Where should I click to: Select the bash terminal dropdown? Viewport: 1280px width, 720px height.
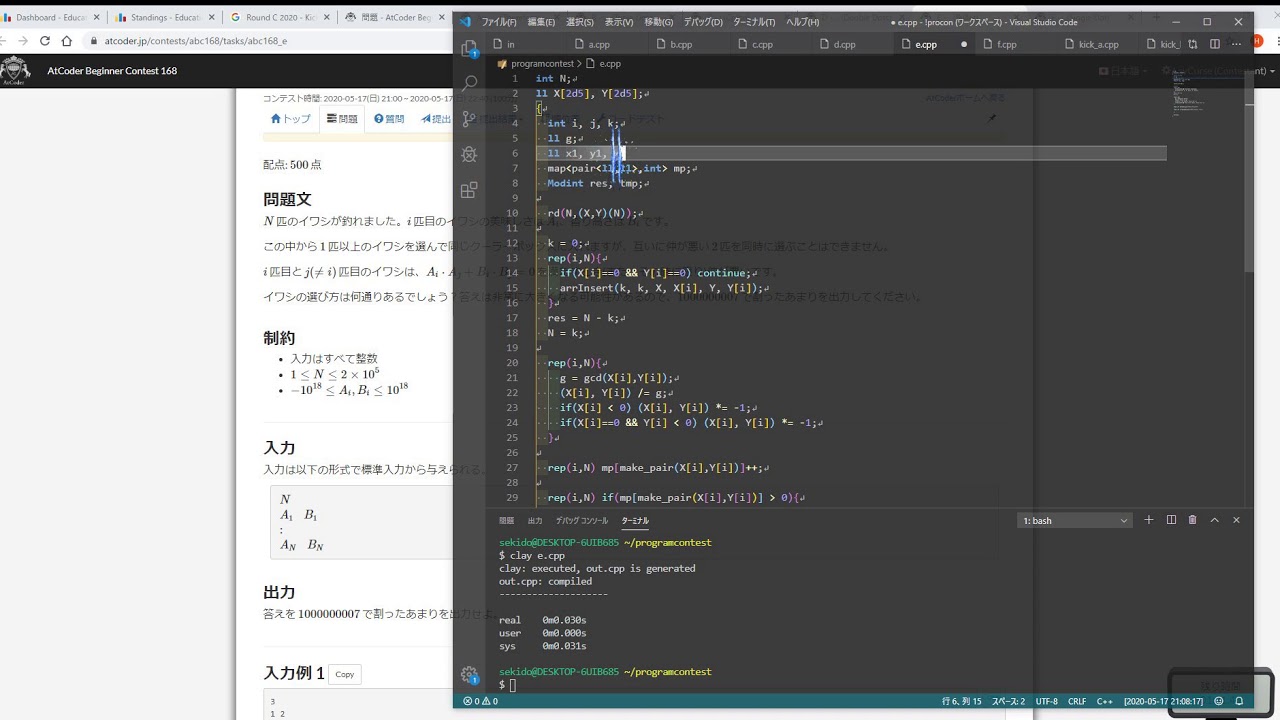click(x=1075, y=520)
